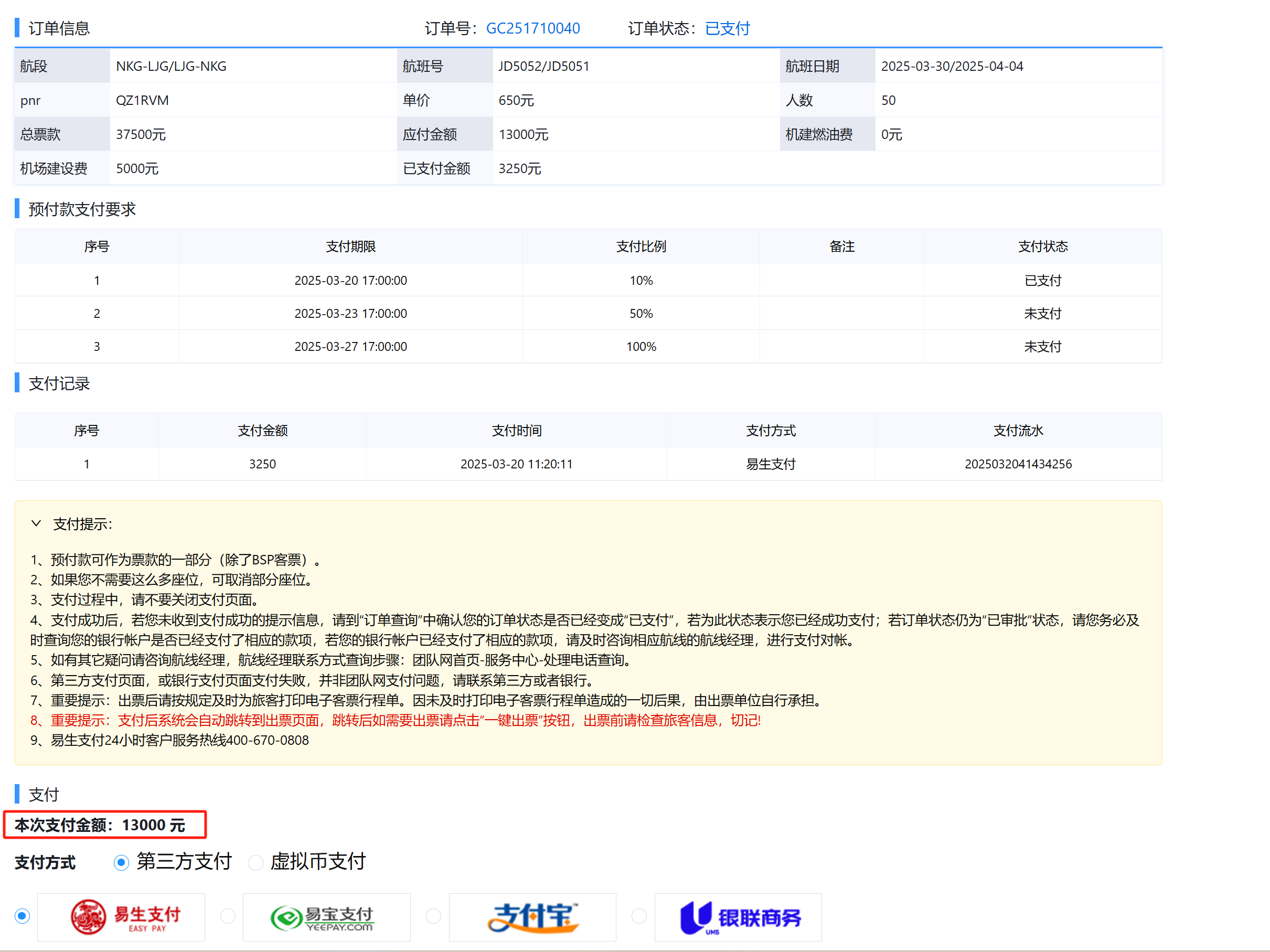Click the 支付状态 column header
The width and height of the screenshot is (1270, 952).
[1043, 247]
